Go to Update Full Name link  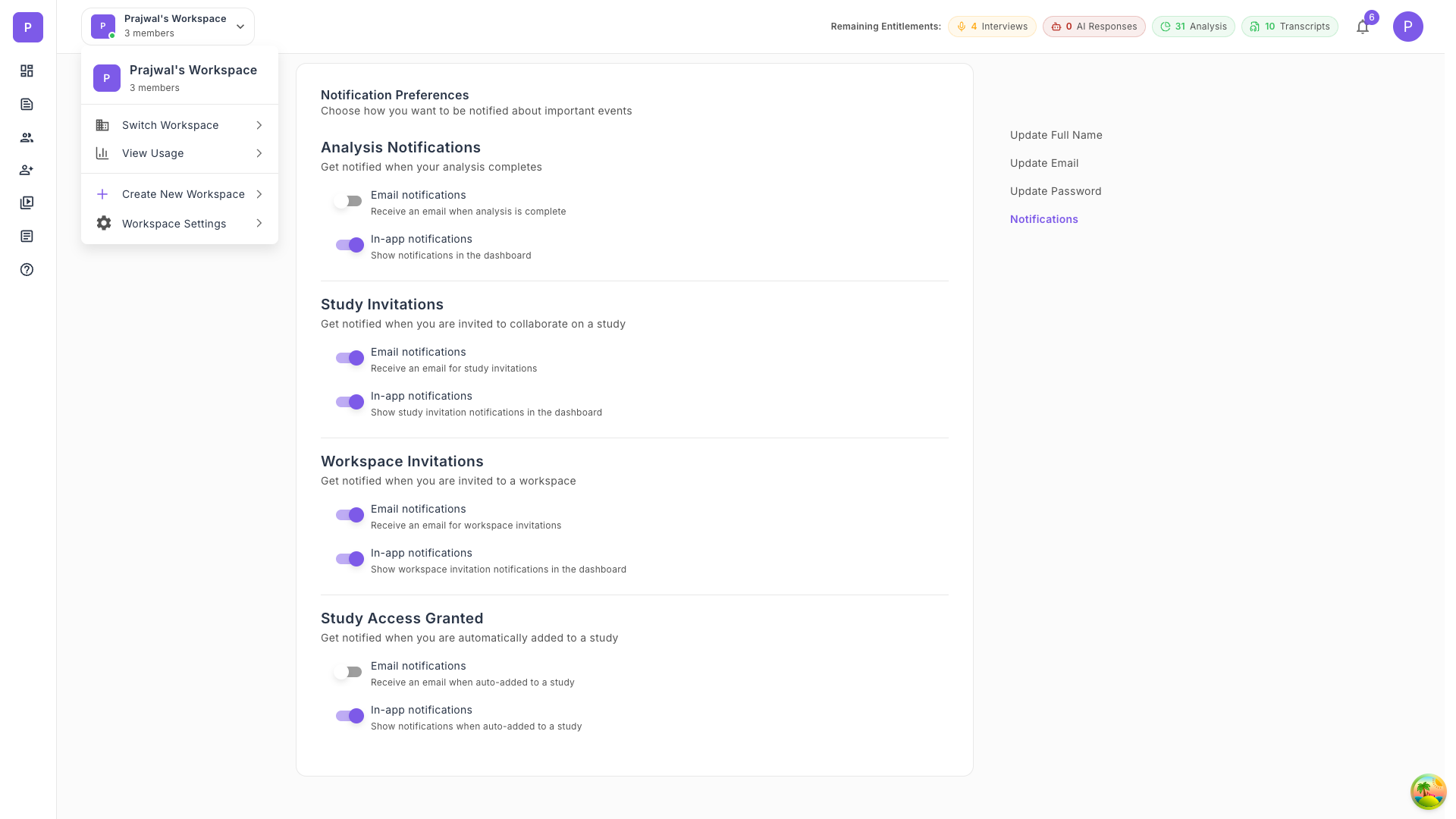(x=1056, y=135)
